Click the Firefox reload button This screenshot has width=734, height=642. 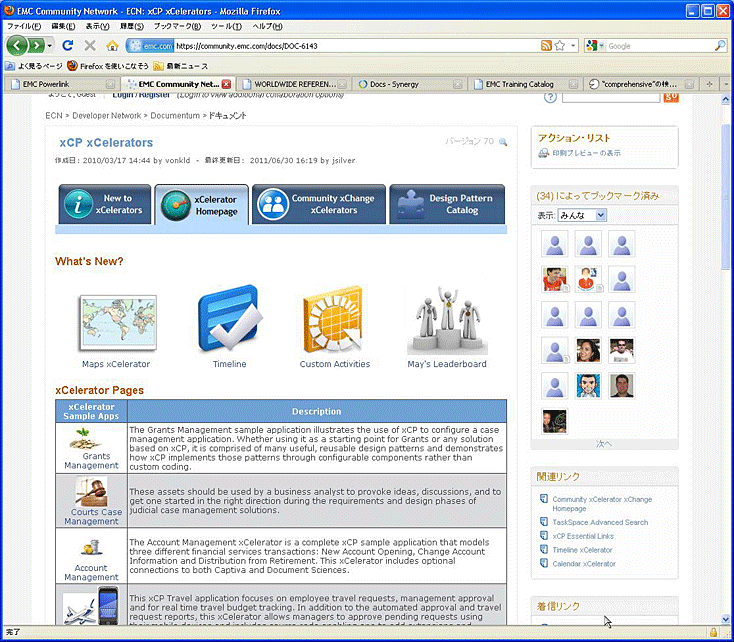pyautogui.click(x=68, y=46)
